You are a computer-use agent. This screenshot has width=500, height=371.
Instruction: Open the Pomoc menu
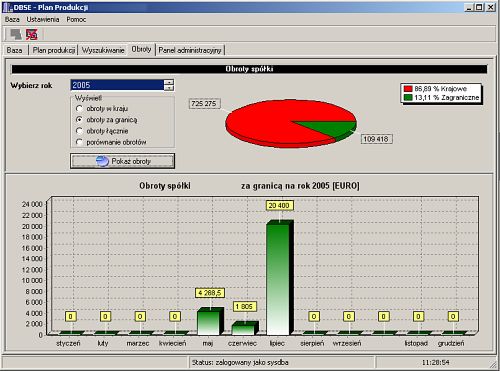pos(76,19)
